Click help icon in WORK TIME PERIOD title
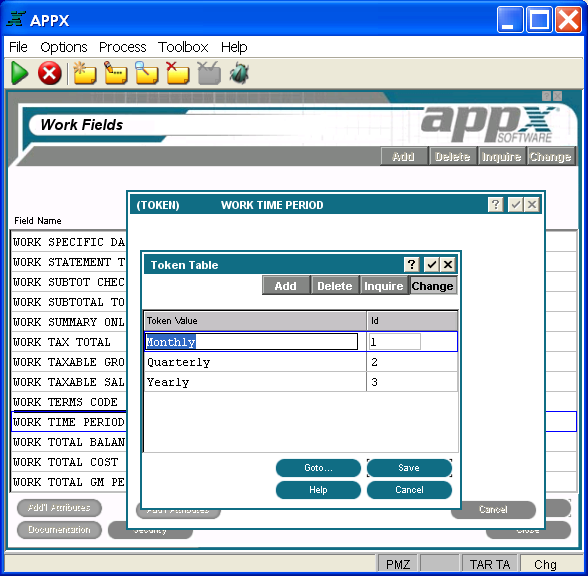588x576 pixels. 496,204
